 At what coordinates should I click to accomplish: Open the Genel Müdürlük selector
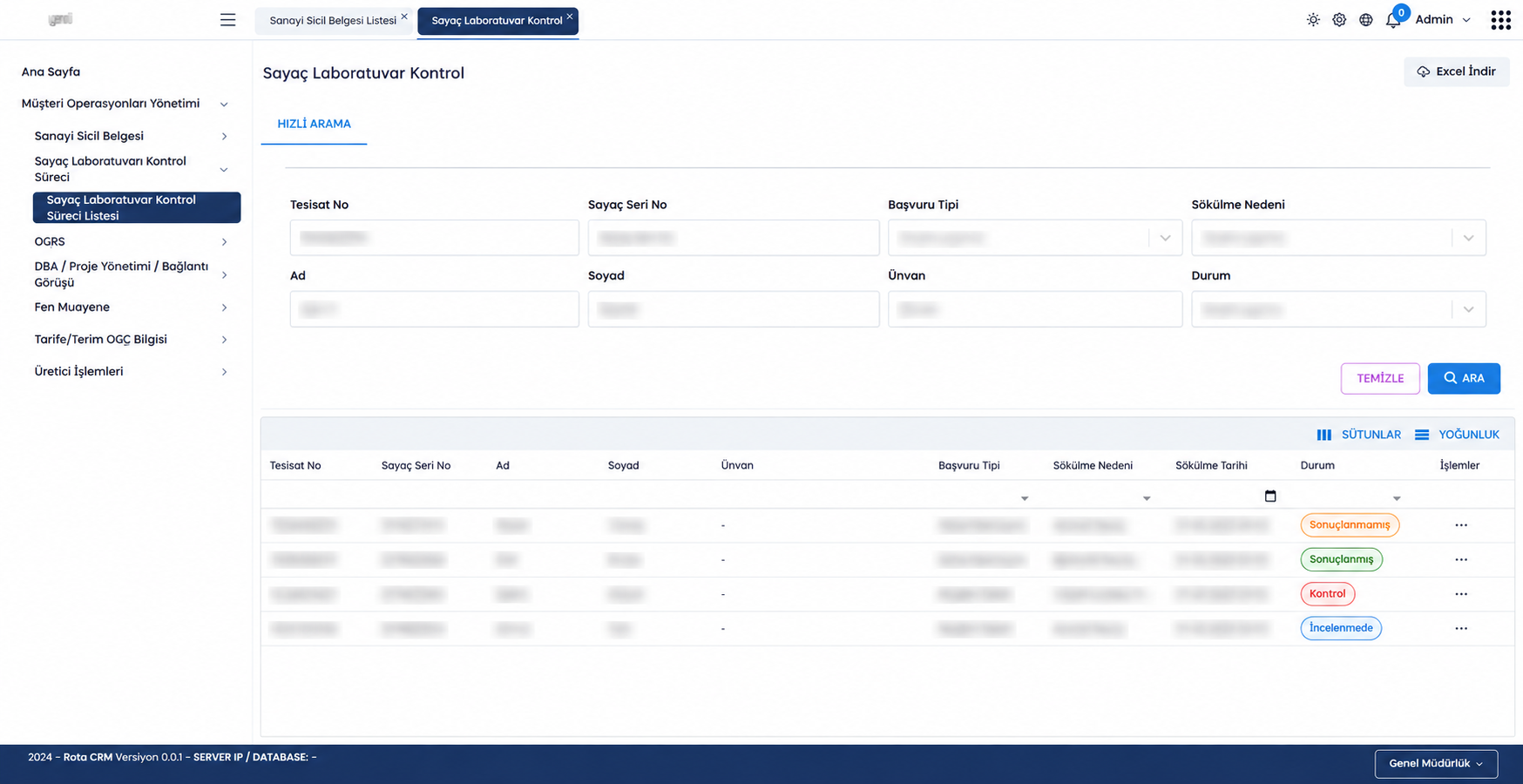click(1436, 763)
